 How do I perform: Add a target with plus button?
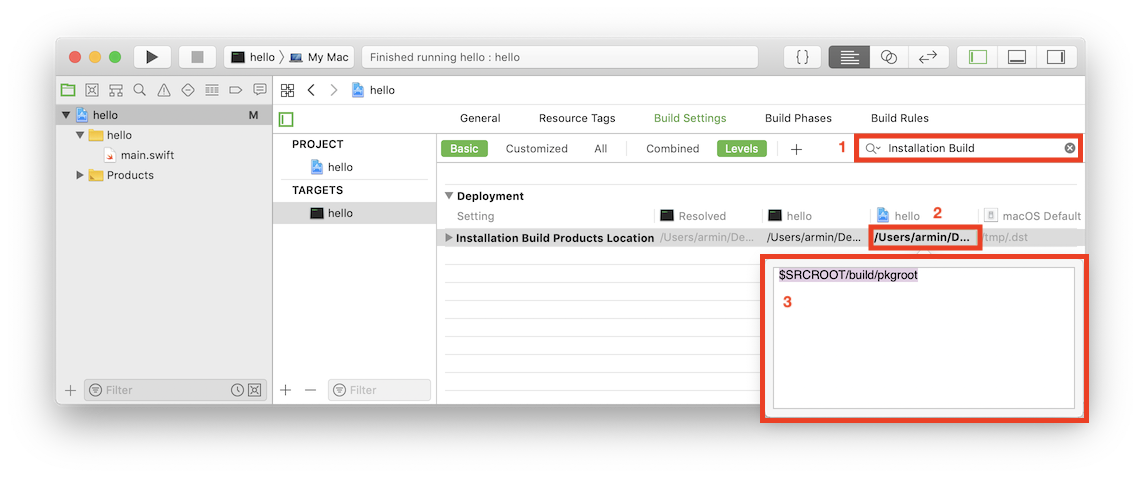click(x=286, y=390)
